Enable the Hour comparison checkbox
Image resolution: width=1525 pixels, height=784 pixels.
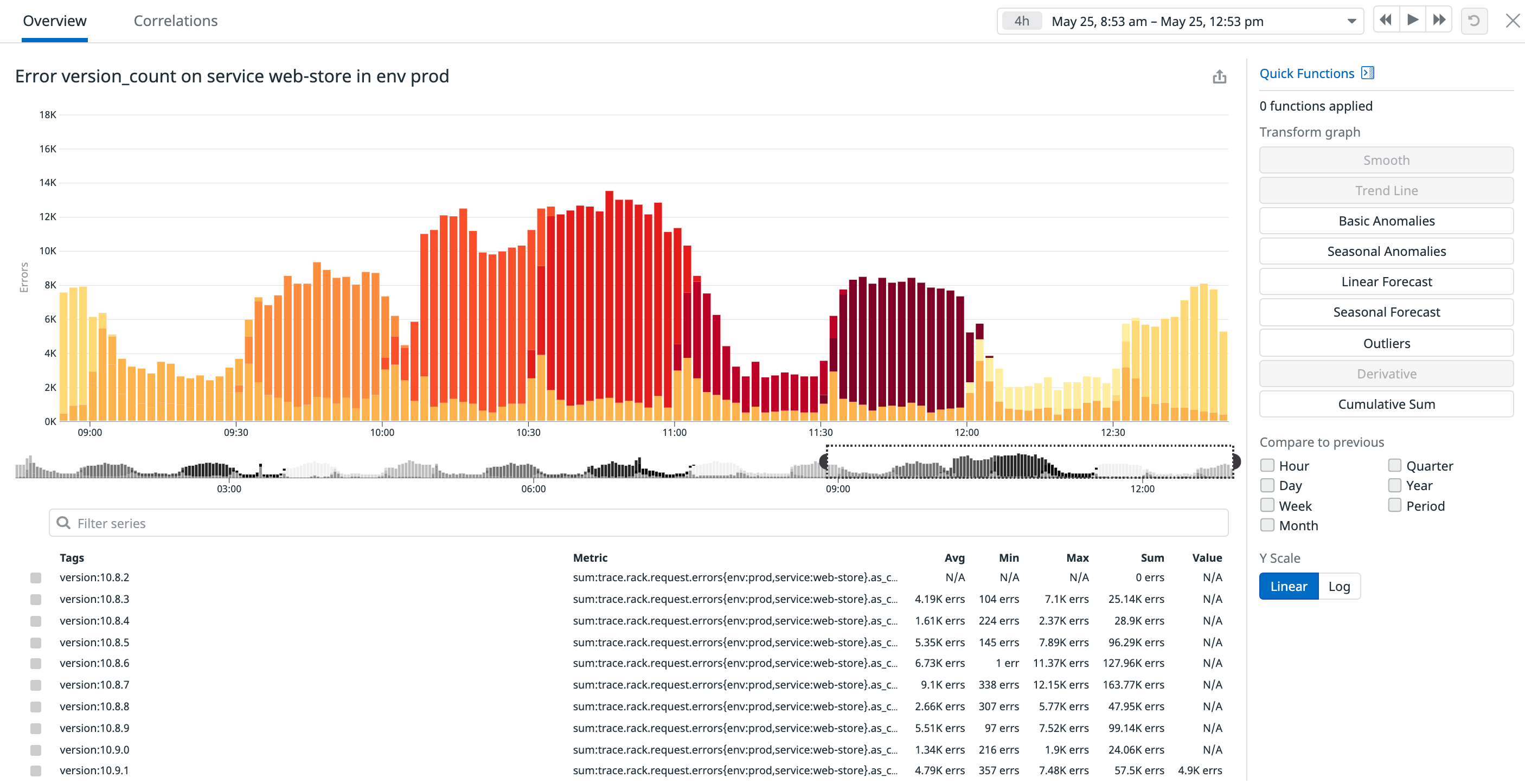point(1267,465)
